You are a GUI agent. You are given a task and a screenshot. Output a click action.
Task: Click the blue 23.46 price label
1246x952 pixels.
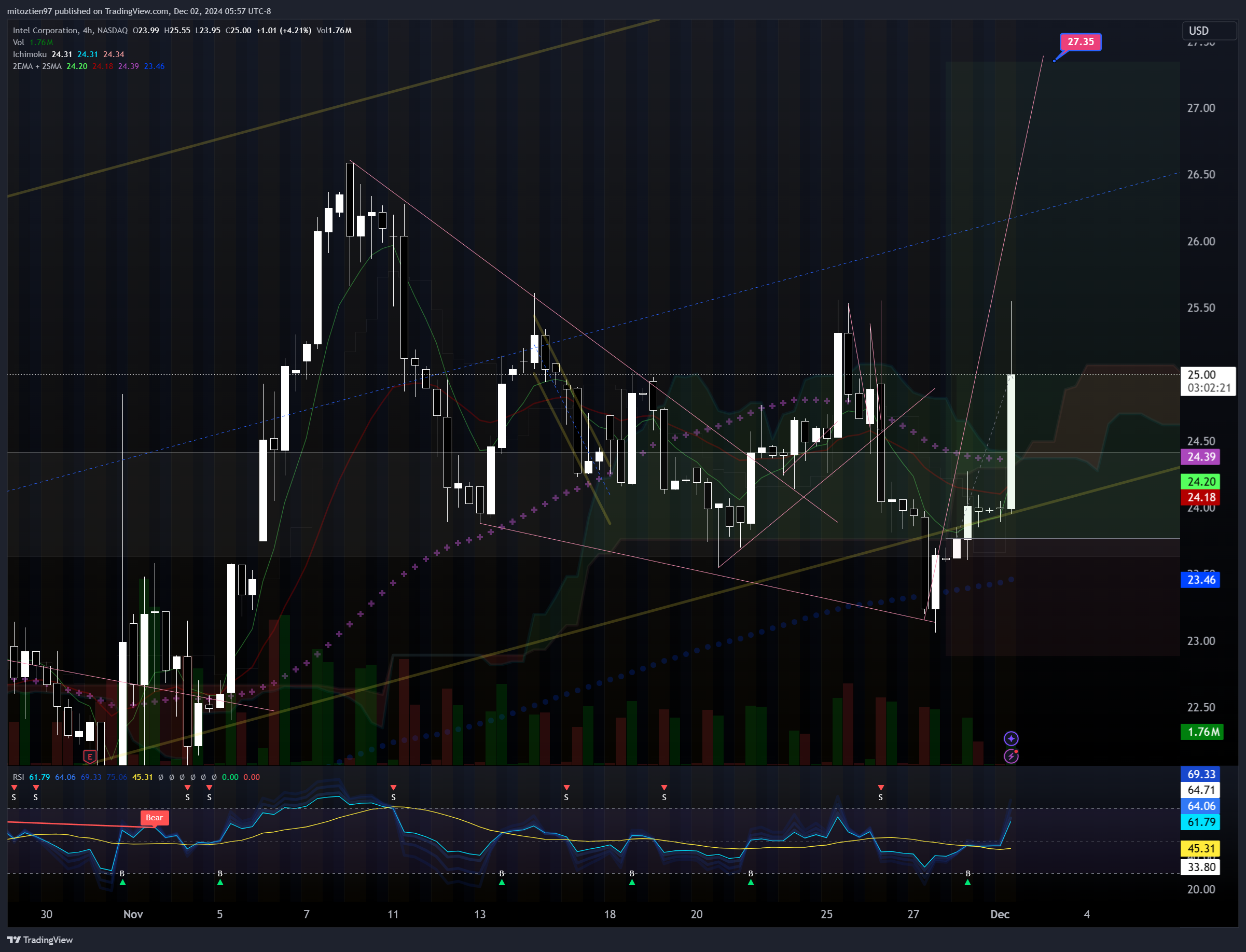pos(1200,580)
